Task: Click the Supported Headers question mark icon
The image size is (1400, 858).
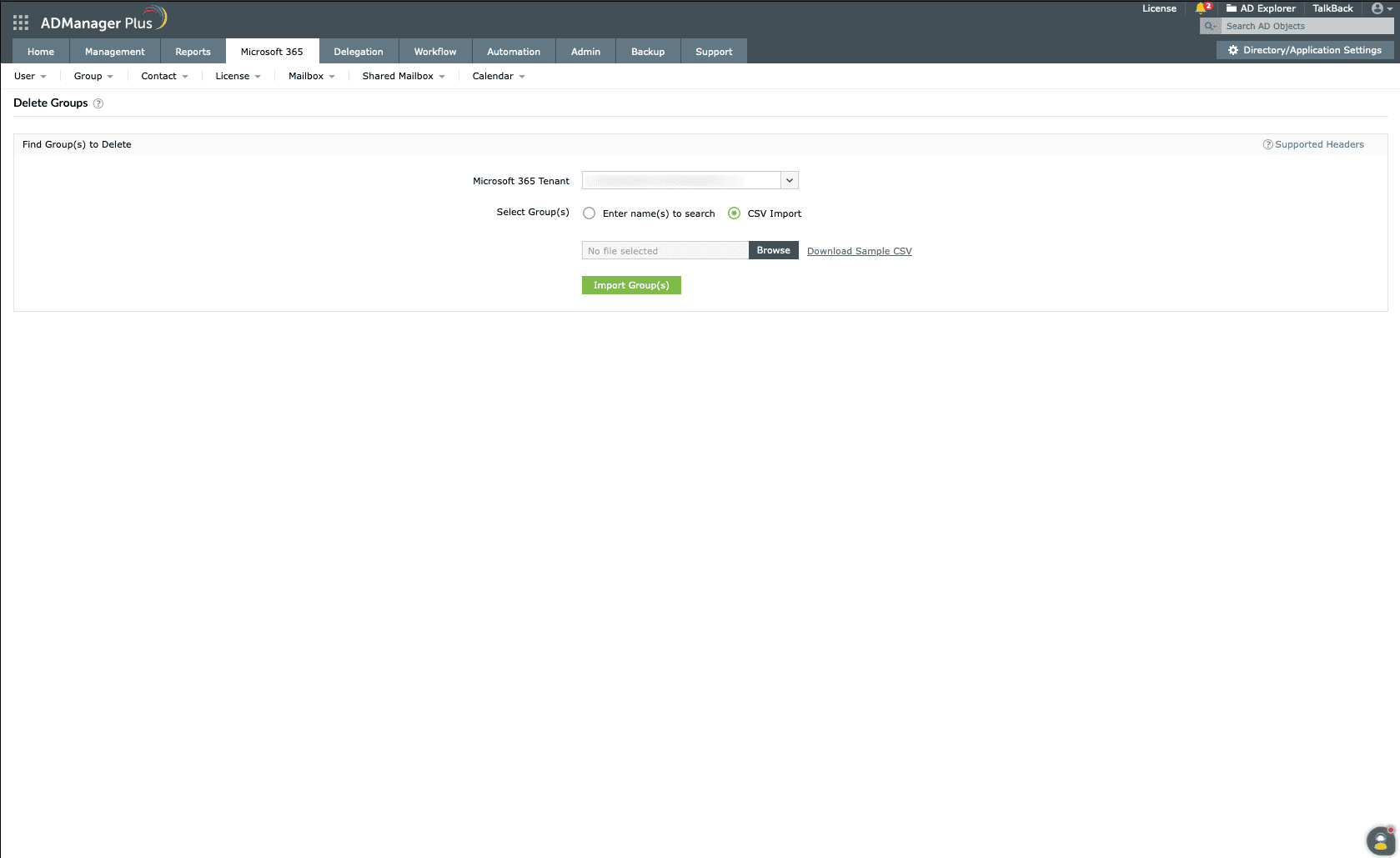Action: click(x=1267, y=145)
